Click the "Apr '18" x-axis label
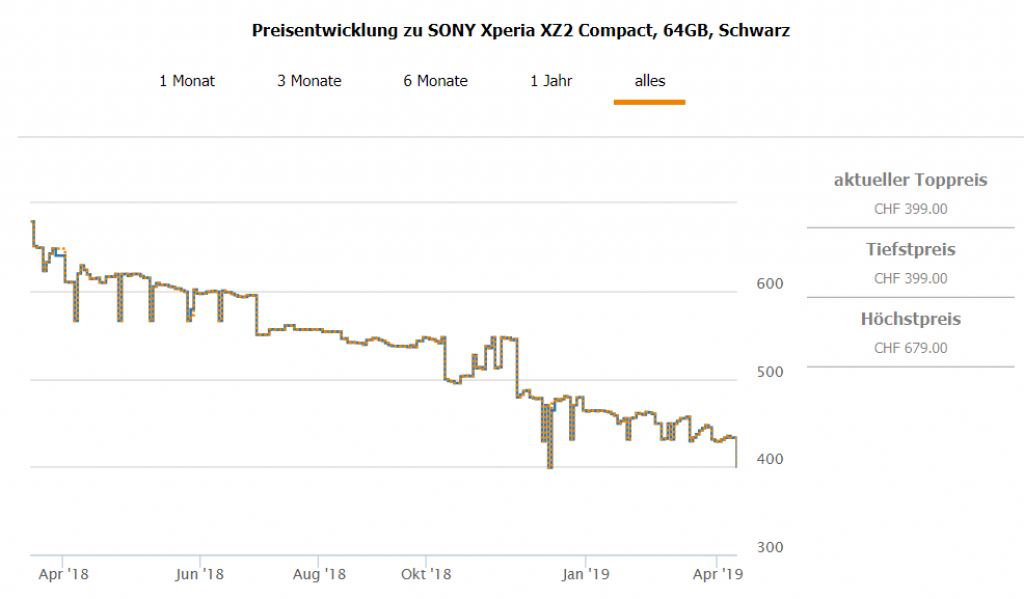This screenshot has width=1024, height=599. [63, 575]
